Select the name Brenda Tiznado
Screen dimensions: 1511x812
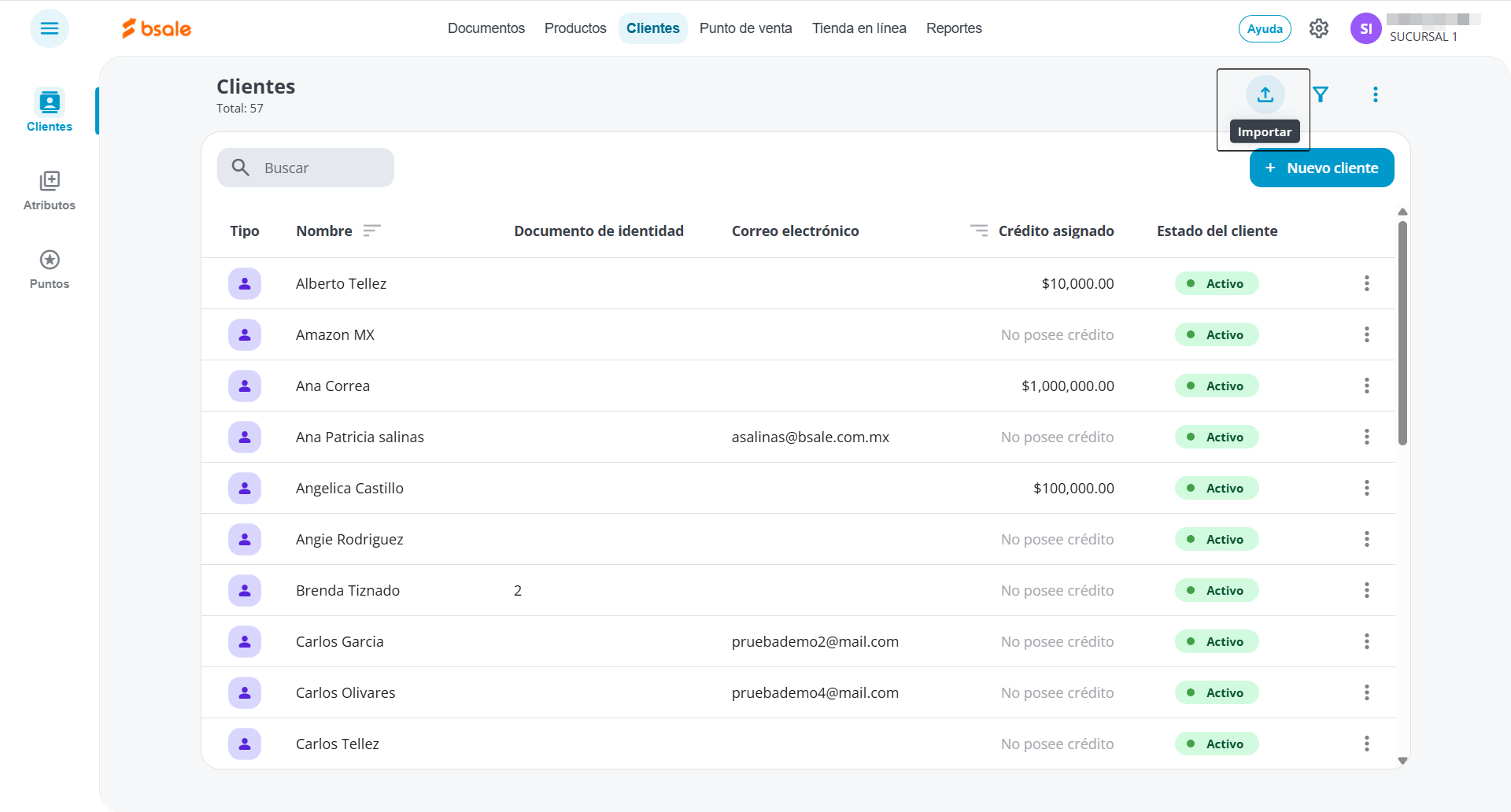(x=348, y=590)
